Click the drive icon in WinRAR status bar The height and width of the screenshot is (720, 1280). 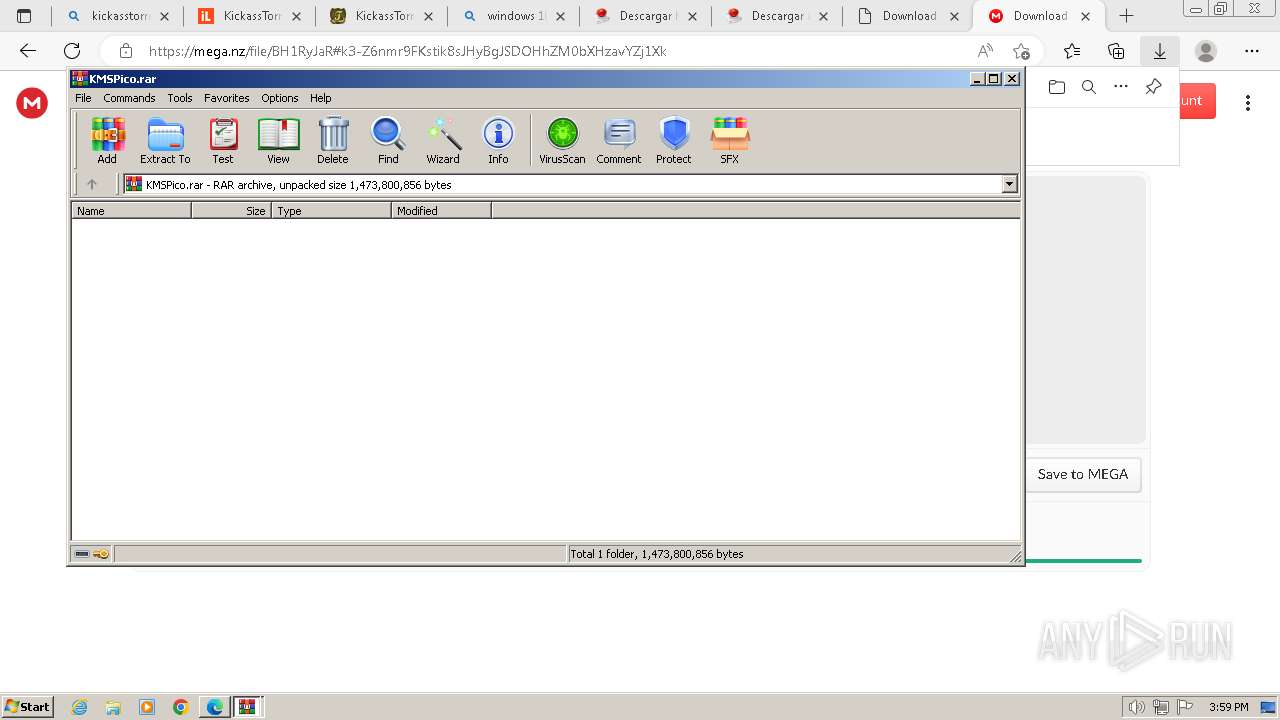[82, 554]
